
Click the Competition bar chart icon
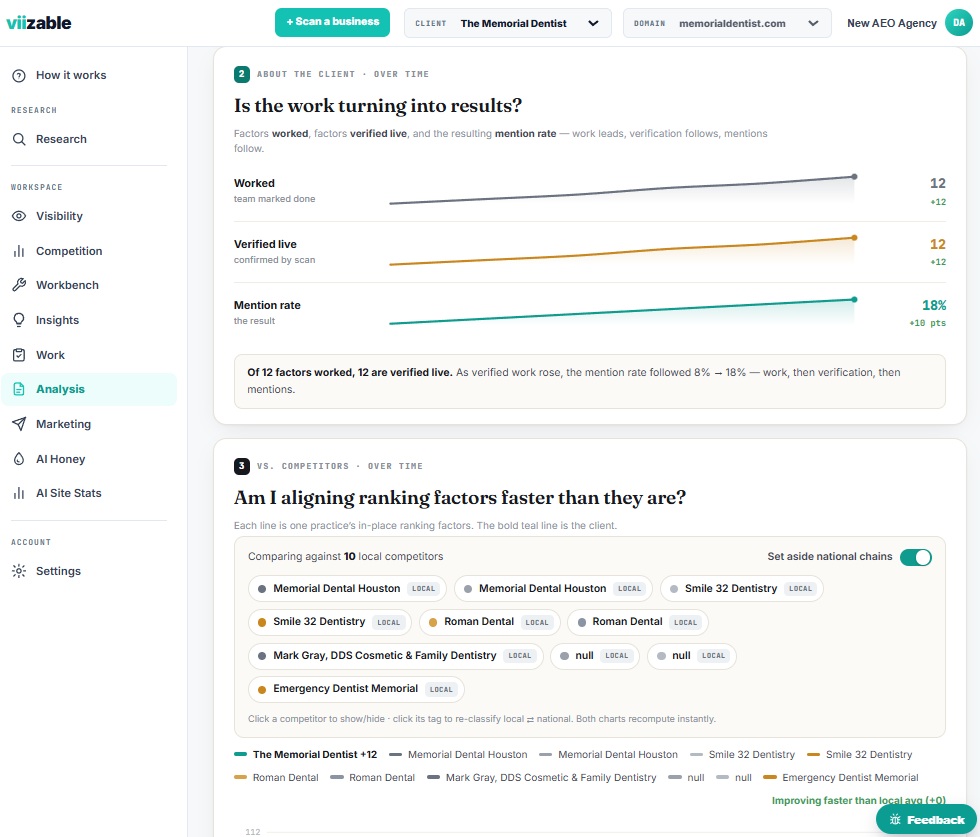pyautogui.click(x=19, y=251)
